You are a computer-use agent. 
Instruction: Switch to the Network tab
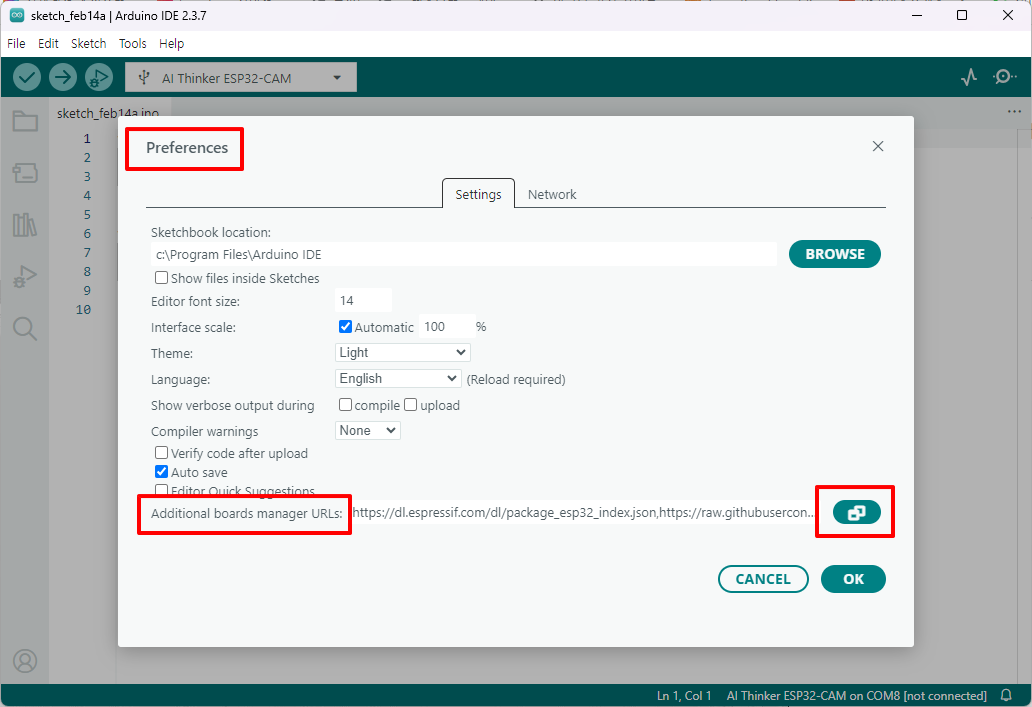552,194
